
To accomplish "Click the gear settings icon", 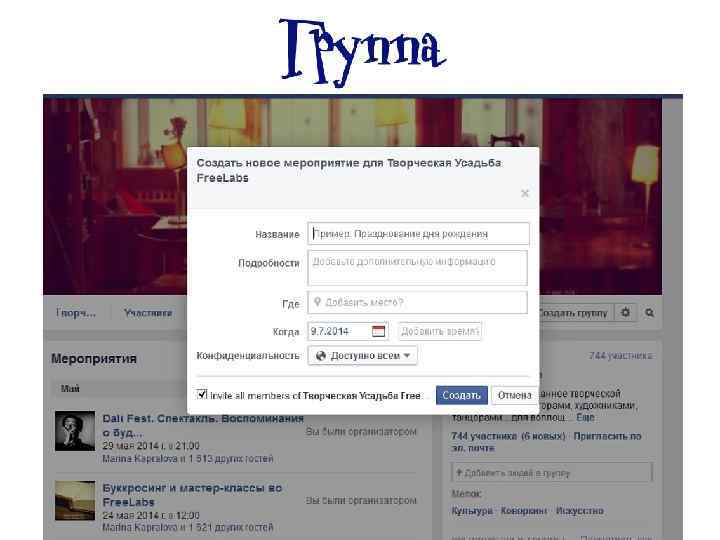I will [x=625, y=313].
